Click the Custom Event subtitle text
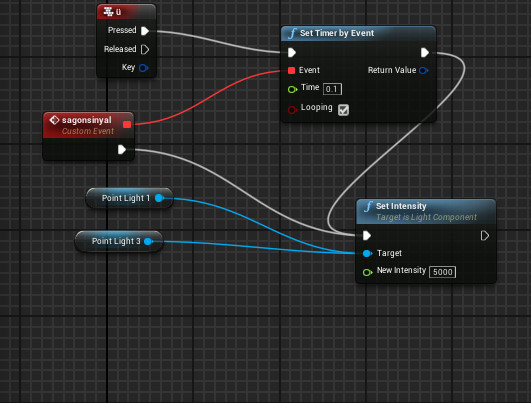This screenshot has width=531, height=403. pyautogui.click(x=88, y=131)
